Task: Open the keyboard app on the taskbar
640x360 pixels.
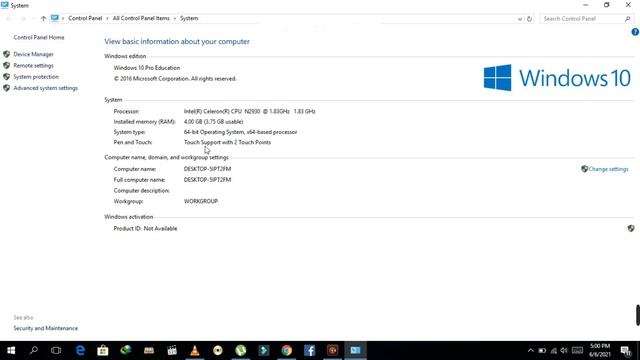Action: [149, 350]
